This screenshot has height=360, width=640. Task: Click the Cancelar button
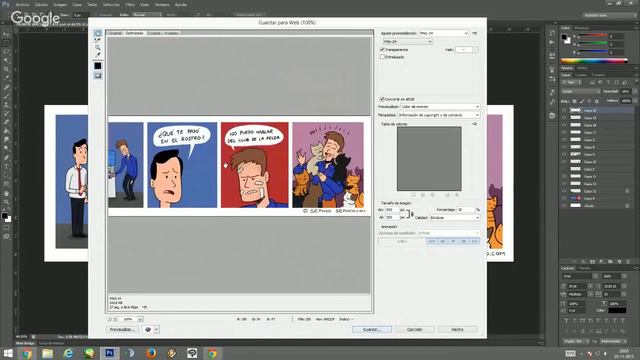pyautogui.click(x=414, y=329)
